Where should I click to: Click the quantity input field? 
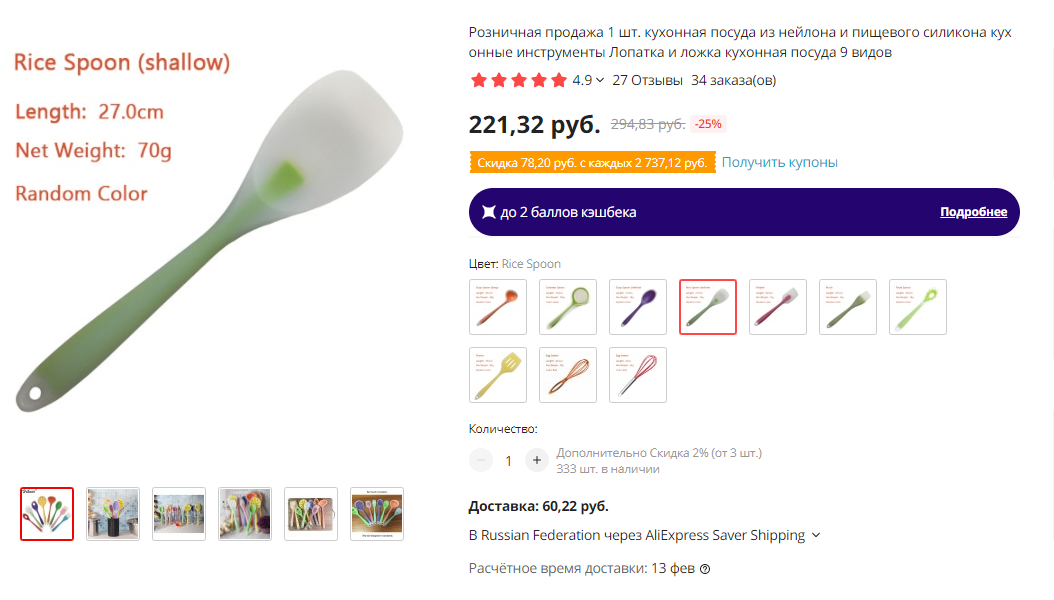pyautogui.click(x=509, y=460)
